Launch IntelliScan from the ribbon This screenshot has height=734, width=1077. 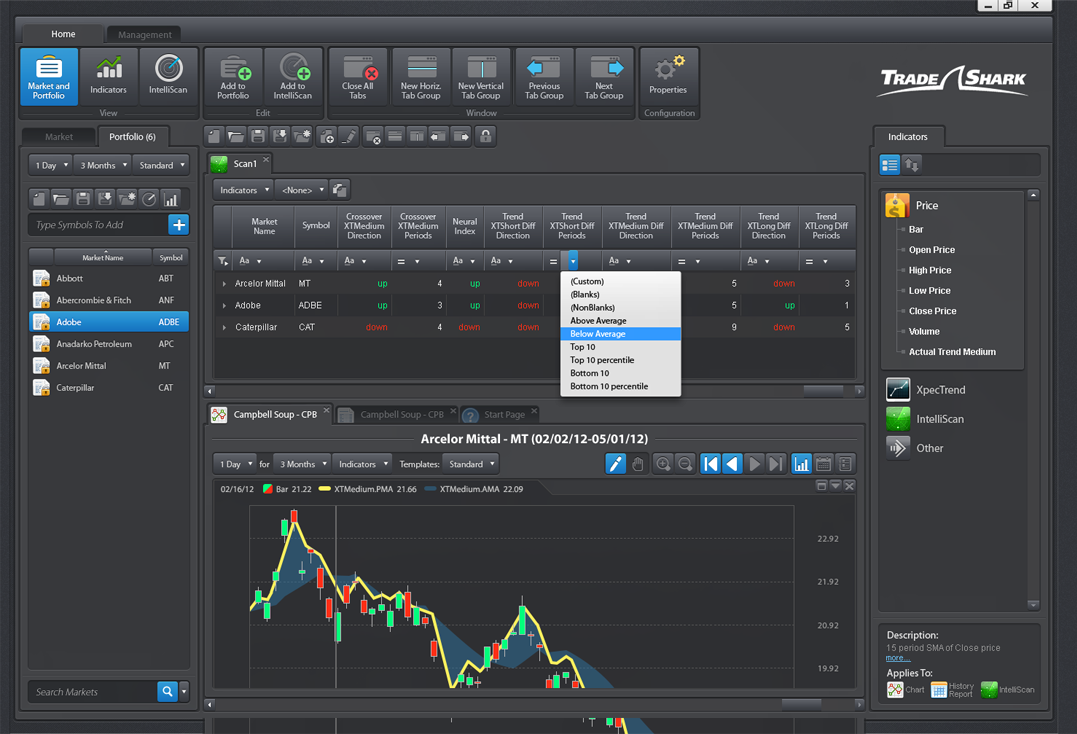168,77
